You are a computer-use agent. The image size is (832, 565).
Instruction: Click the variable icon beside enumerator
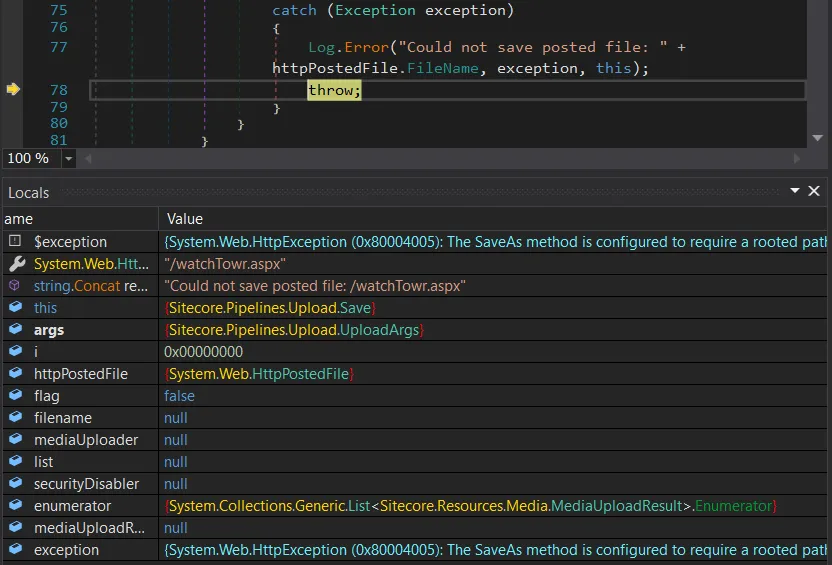(x=16, y=505)
